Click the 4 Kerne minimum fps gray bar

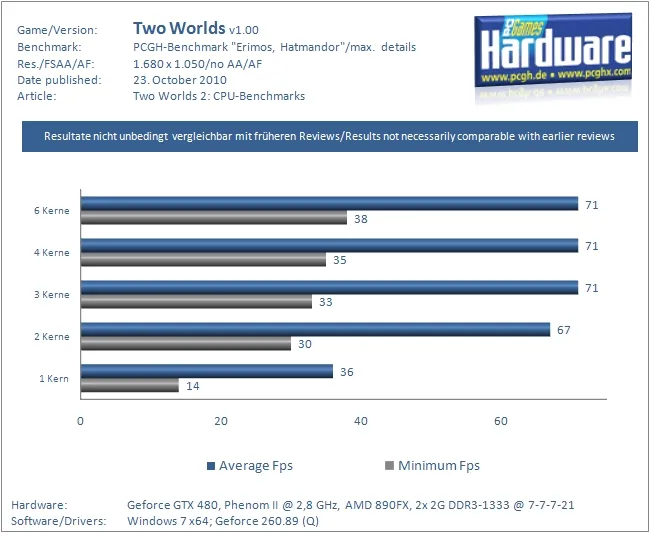(x=203, y=259)
